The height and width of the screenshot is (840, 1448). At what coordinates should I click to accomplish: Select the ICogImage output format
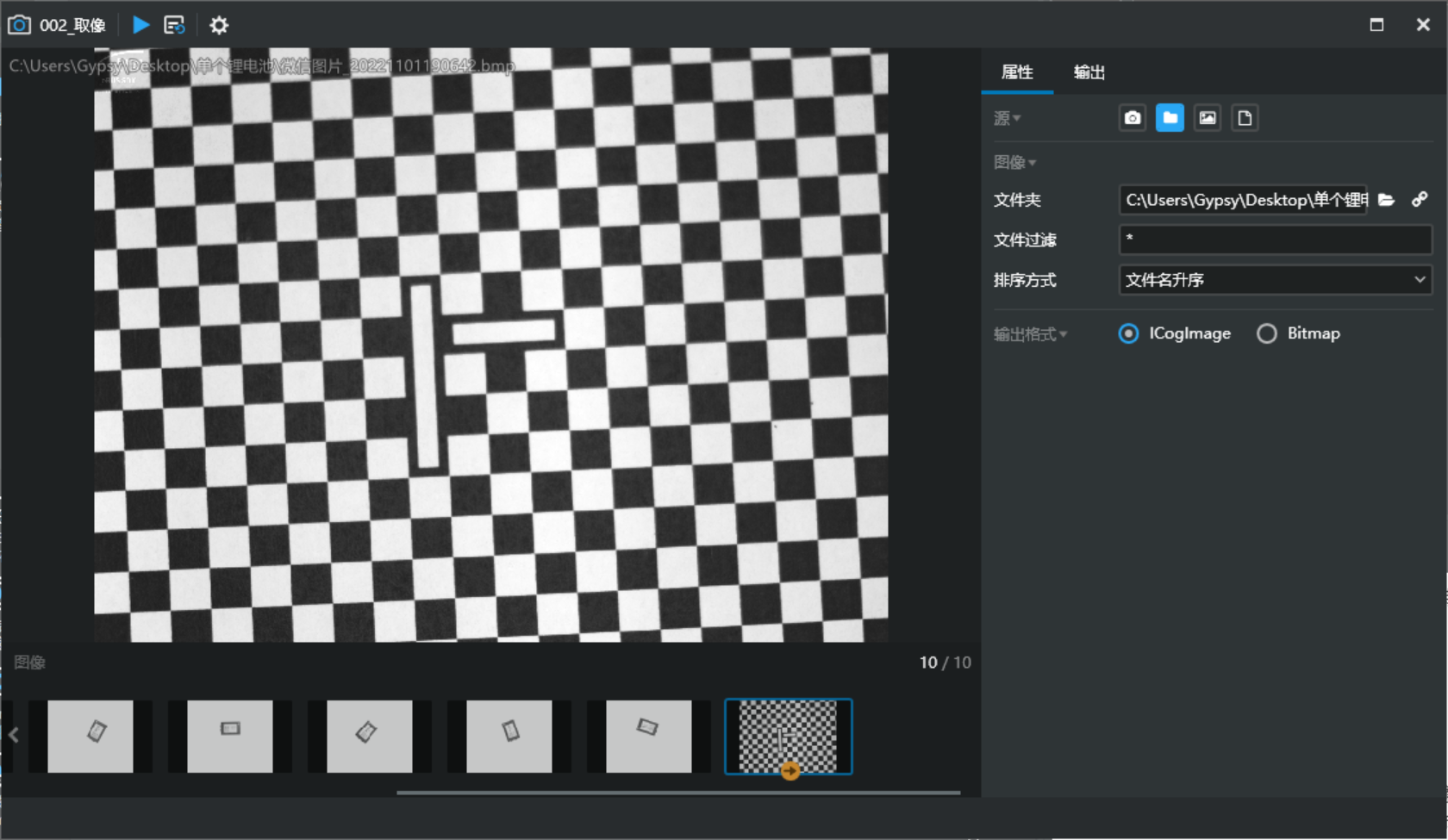pyautogui.click(x=1175, y=333)
